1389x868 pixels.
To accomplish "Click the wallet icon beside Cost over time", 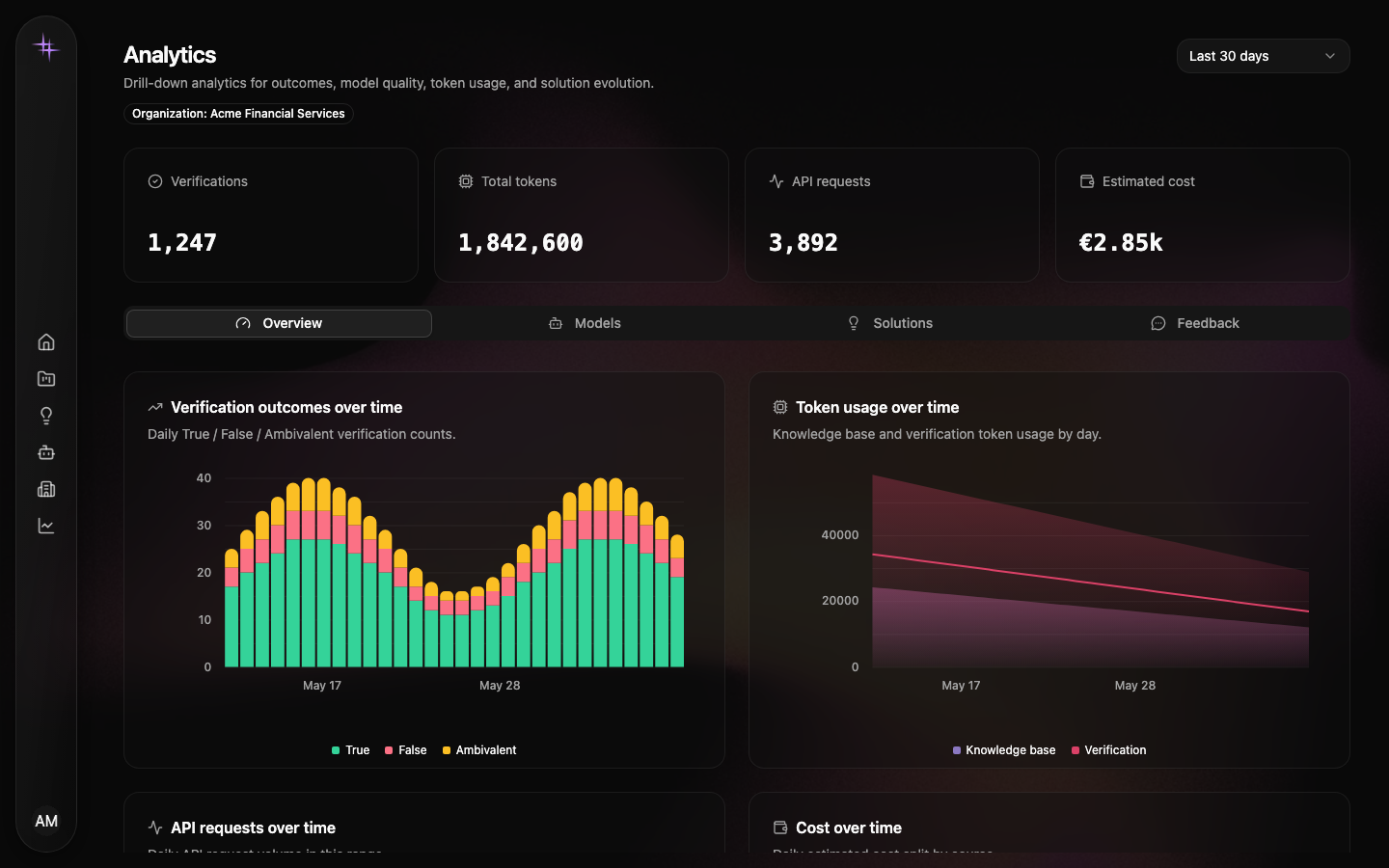I will 780,827.
